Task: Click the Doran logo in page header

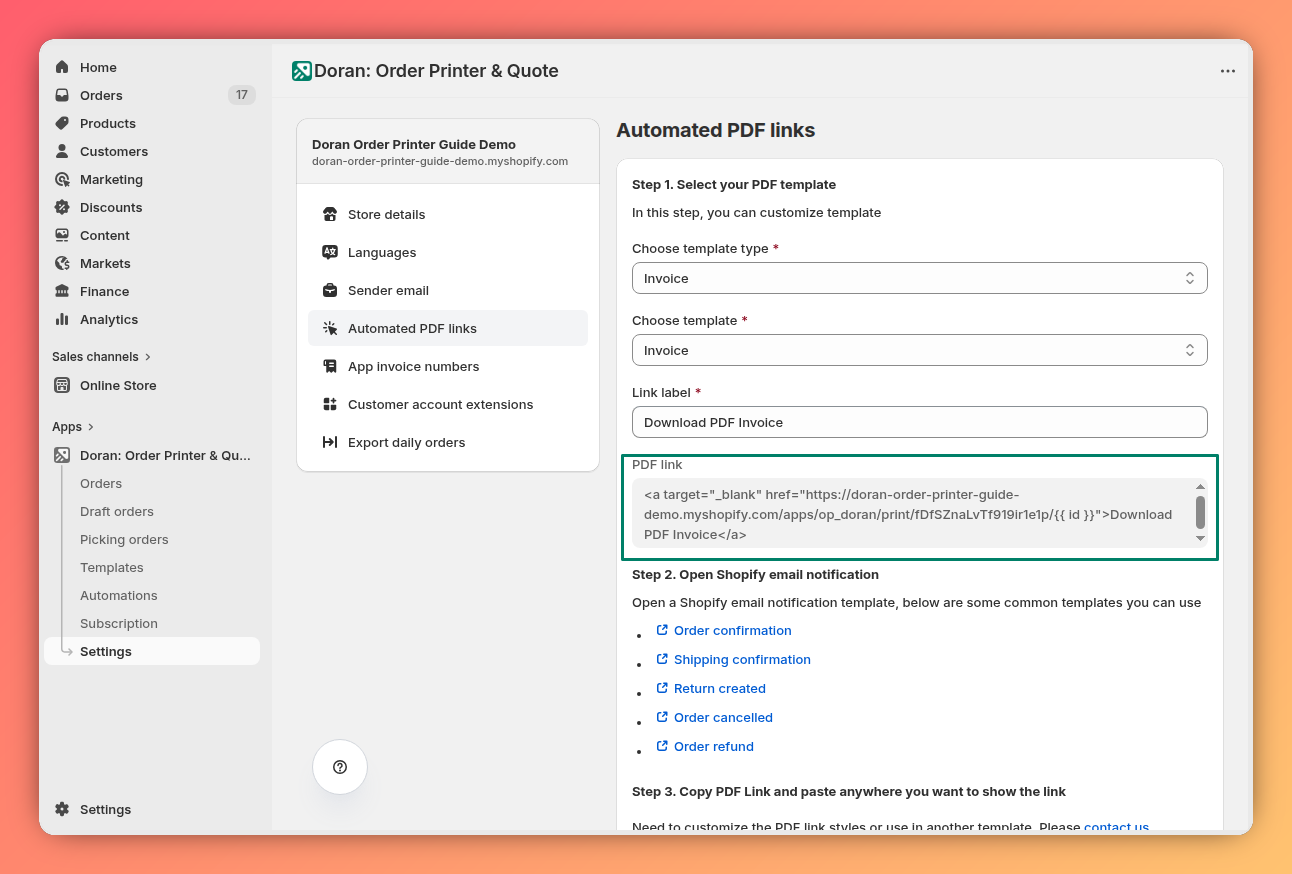Action: point(302,71)
